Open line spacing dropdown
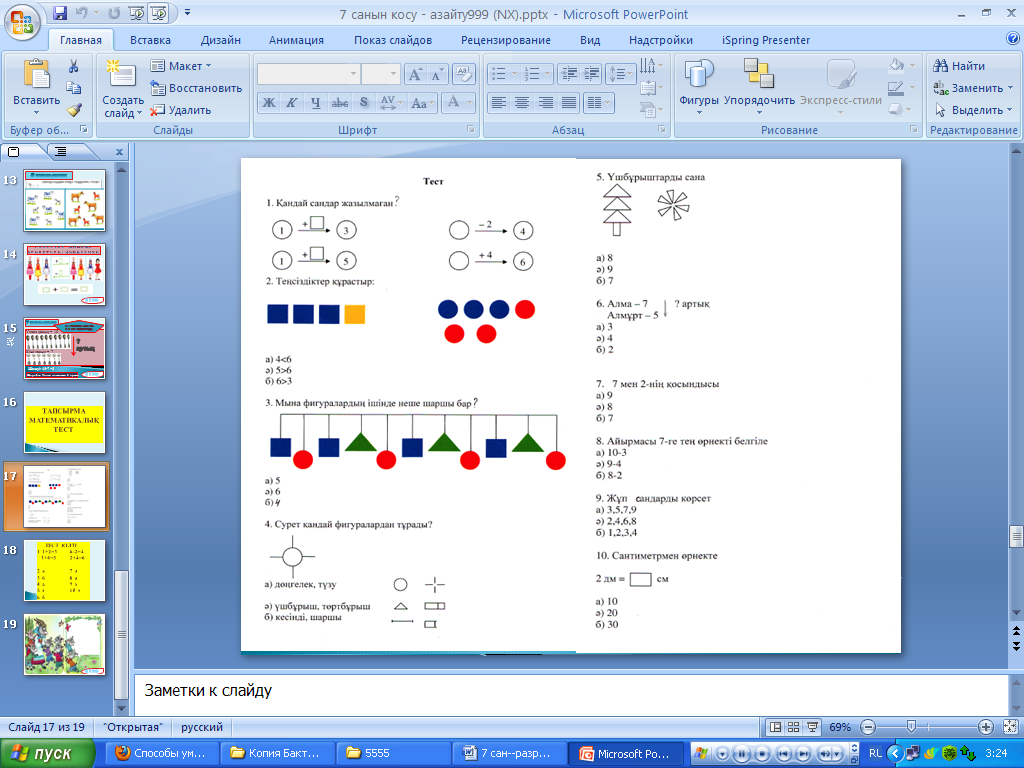 coord(620,74)
